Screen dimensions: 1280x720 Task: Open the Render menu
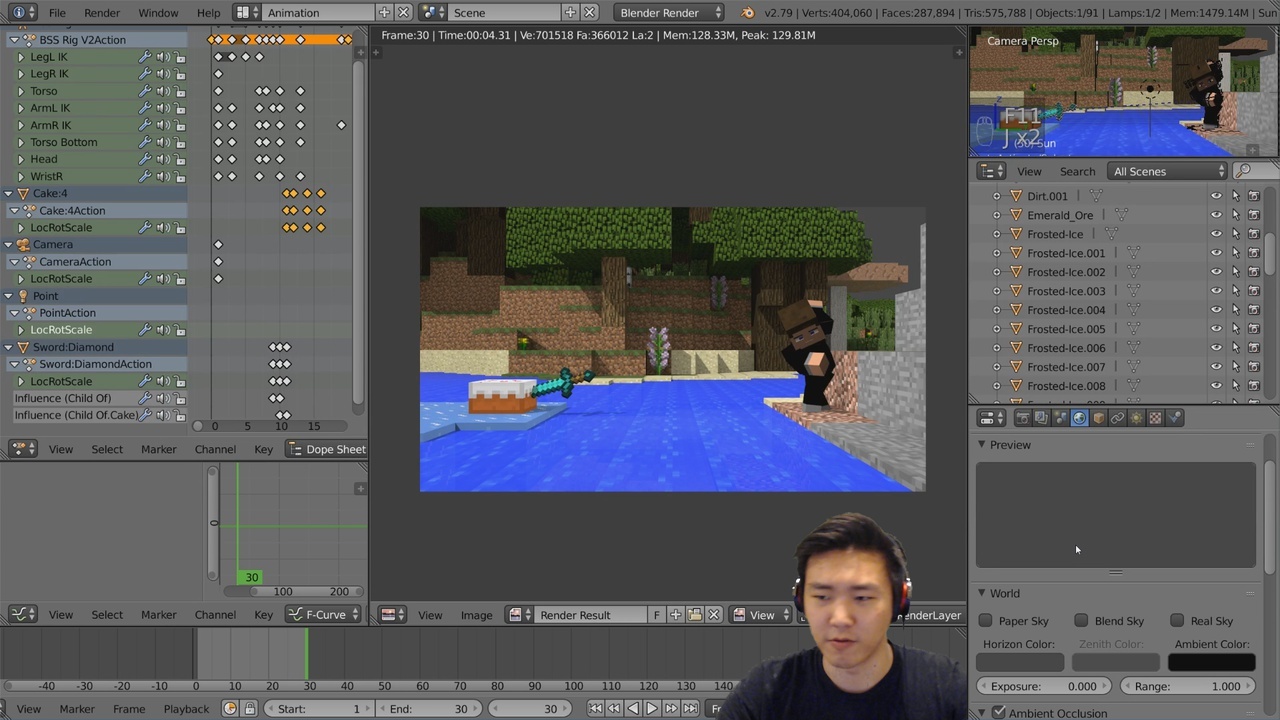[x=101, y=13]
